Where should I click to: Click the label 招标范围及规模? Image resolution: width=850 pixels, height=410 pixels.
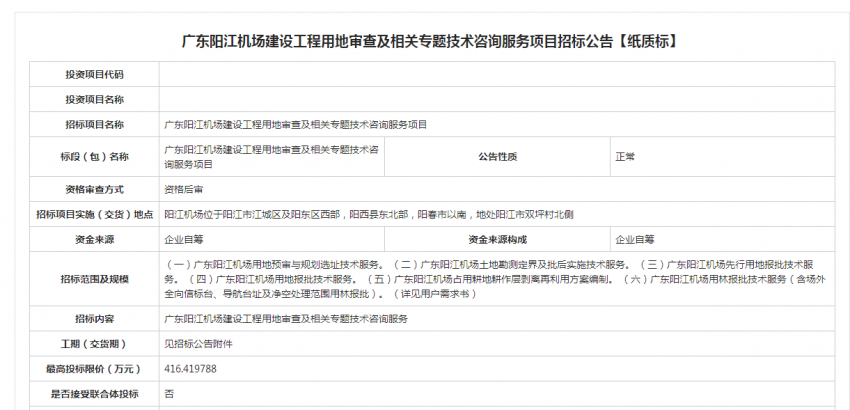(94, 279)
